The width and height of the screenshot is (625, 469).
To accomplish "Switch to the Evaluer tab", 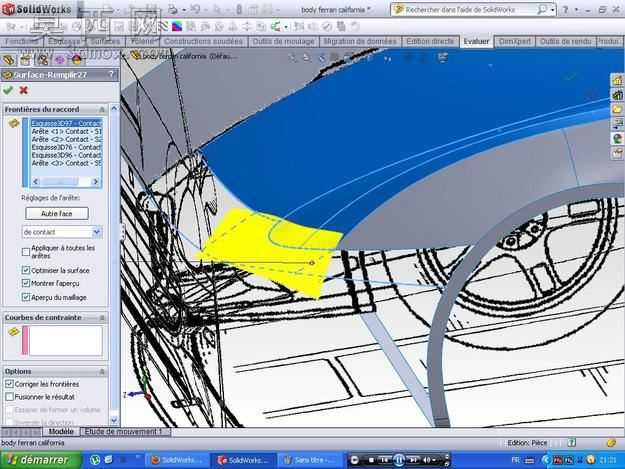I will pos(476,41).
